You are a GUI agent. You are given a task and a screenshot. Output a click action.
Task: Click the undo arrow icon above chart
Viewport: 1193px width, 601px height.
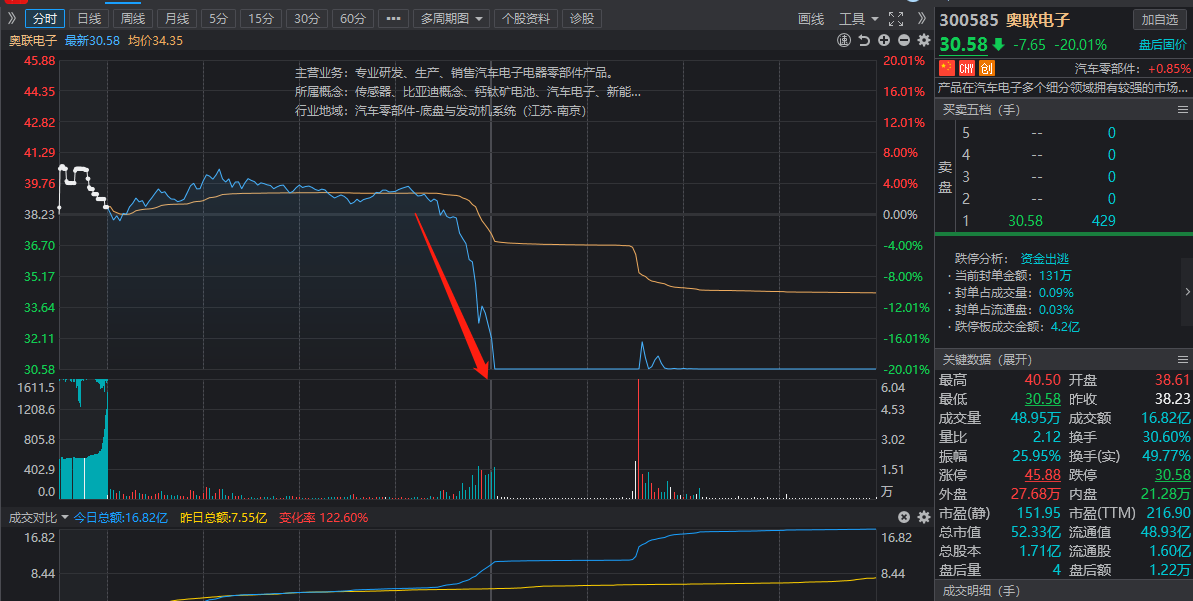864,40
